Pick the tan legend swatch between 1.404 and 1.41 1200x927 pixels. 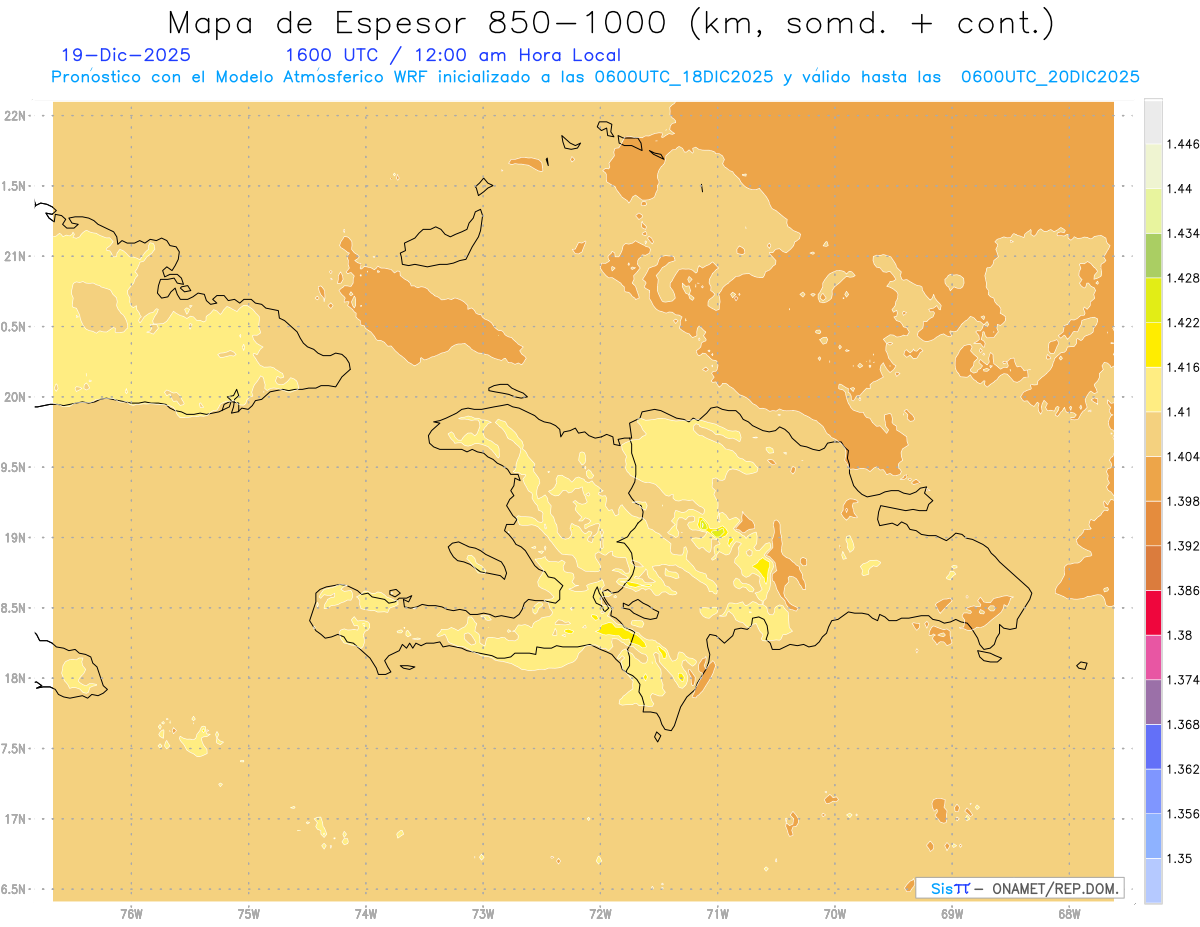click(x=1153, y=434)
